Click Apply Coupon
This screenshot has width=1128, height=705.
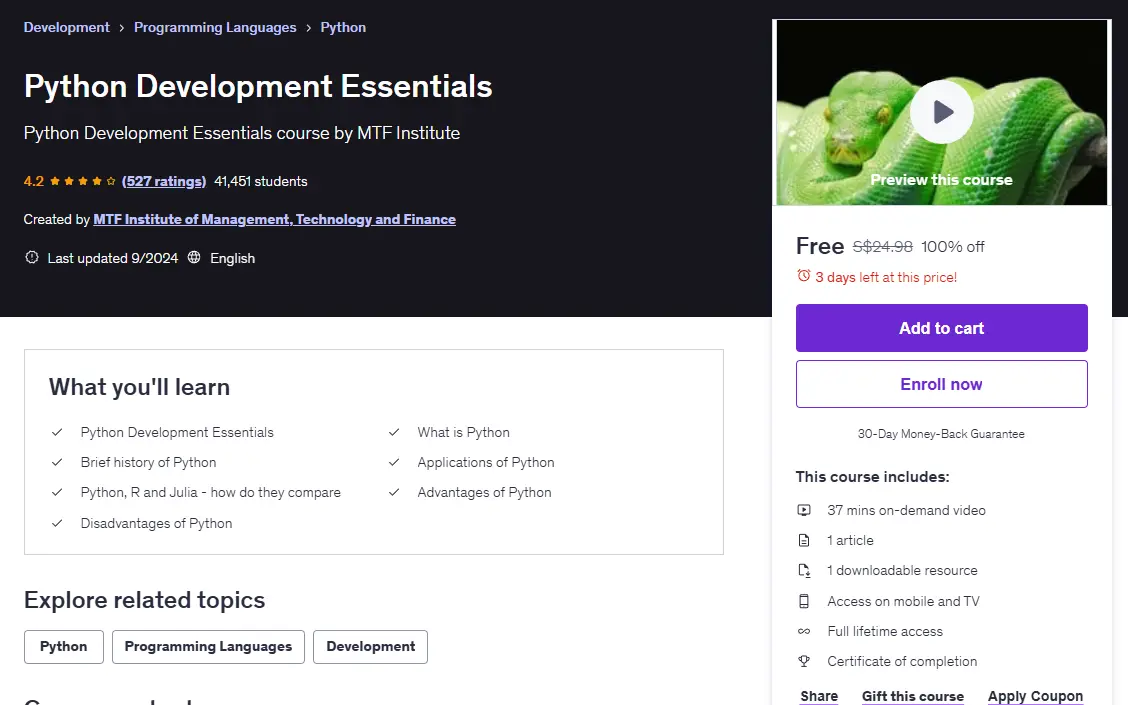(x=1034, y=696)
